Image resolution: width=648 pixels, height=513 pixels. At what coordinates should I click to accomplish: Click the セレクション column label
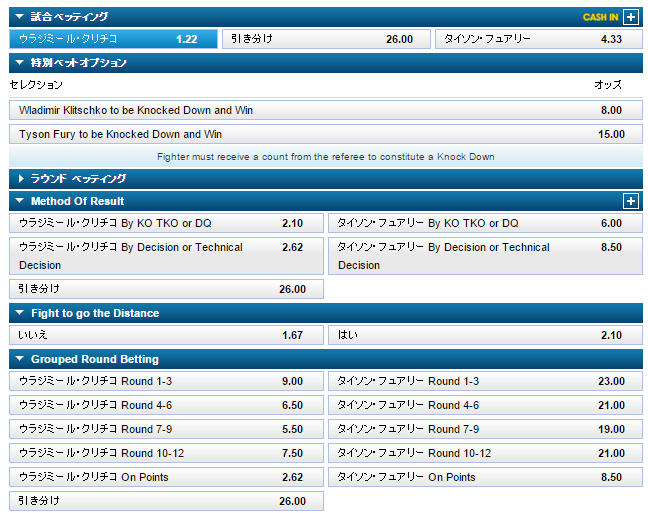pos(36,85)
